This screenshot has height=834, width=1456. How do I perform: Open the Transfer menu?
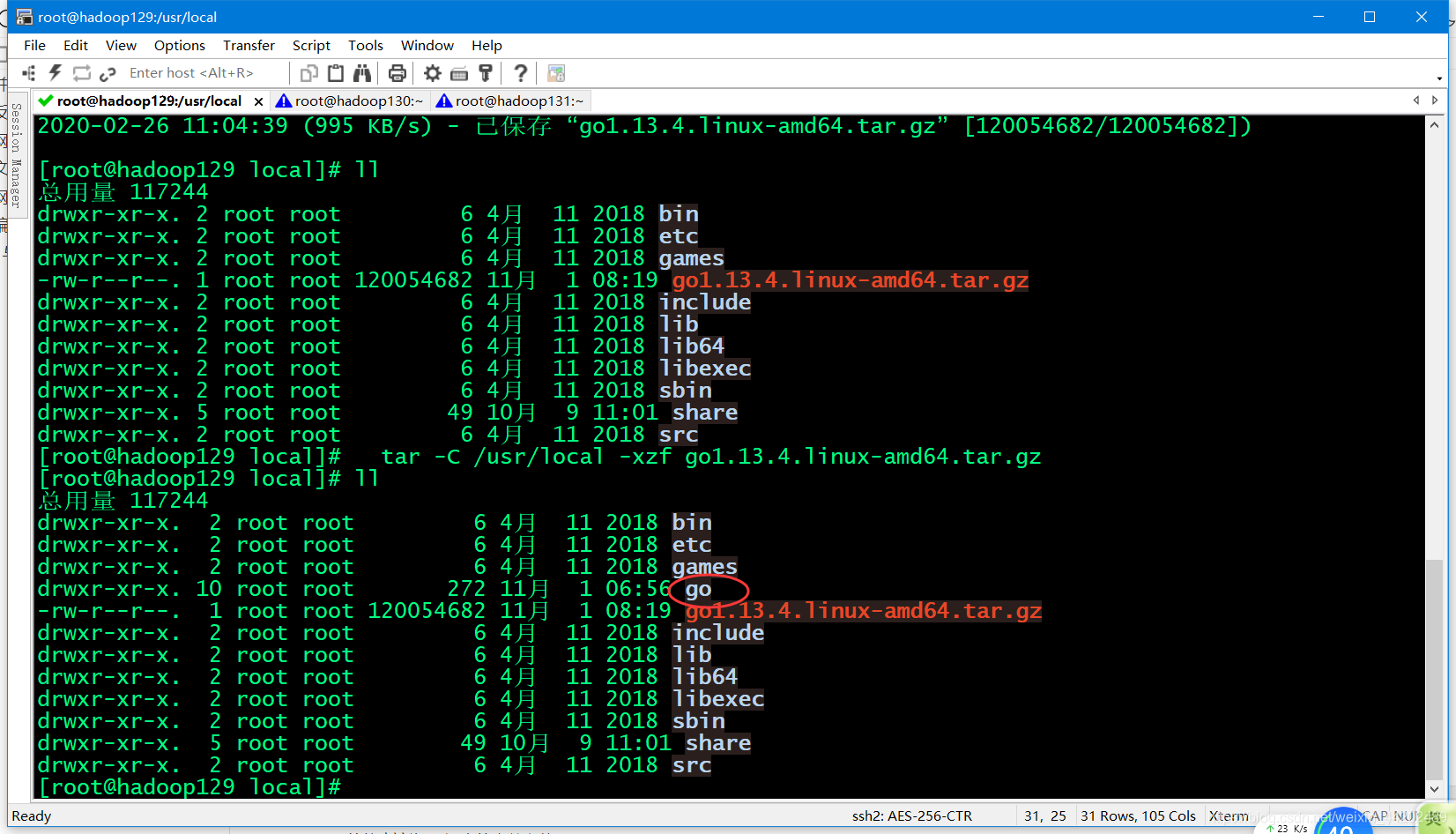pos(249,45)
